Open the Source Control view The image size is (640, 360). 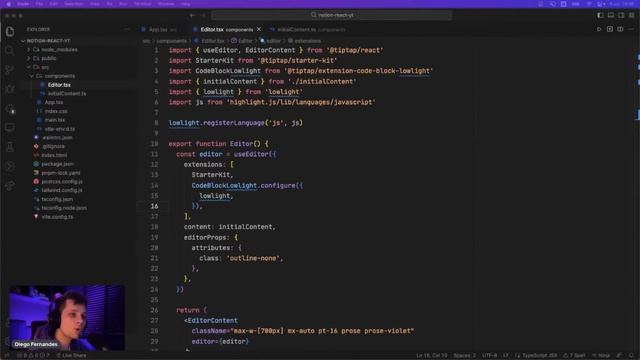pos(10,70)
